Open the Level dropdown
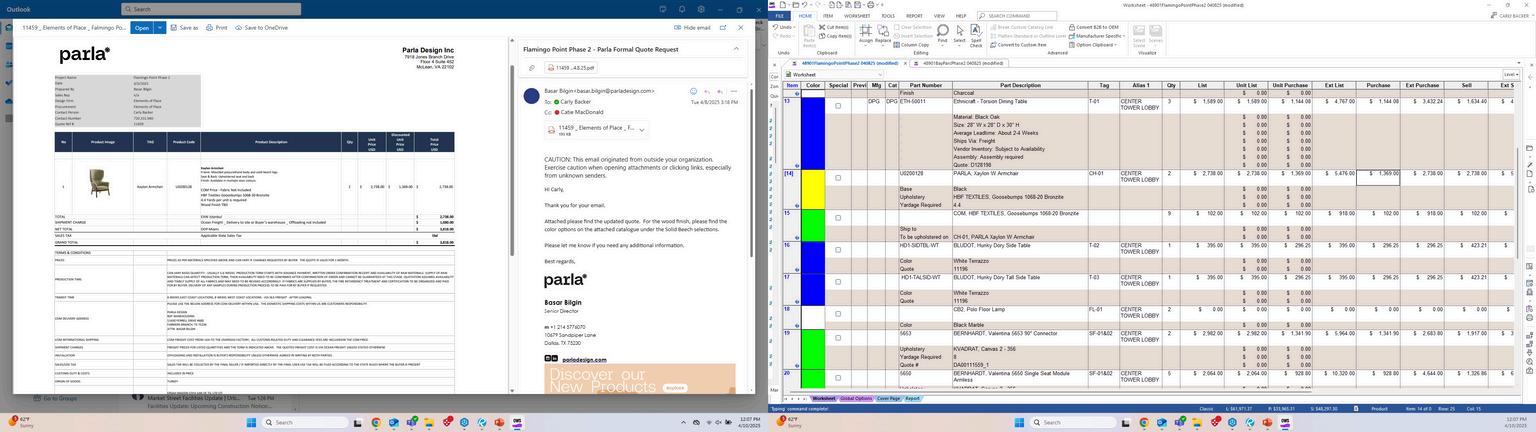The width and height of the screenshot is (1536, 432). (x=1510, y=74)
